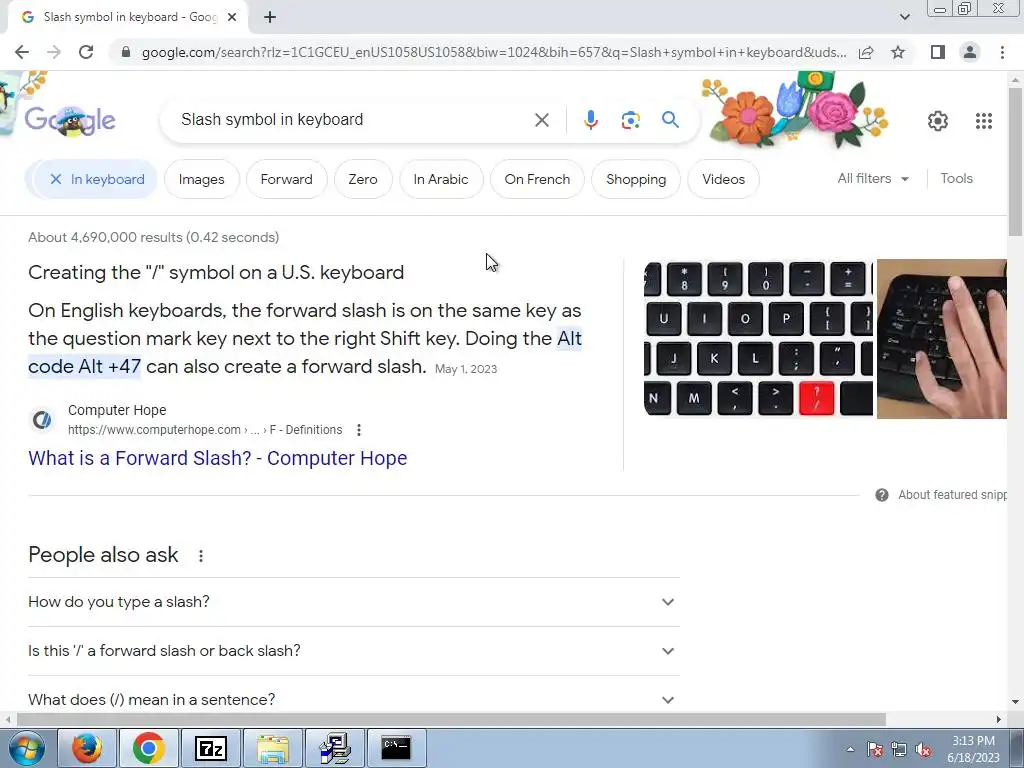
Task: Show hidden system tray icons
Action: point(850,749)
